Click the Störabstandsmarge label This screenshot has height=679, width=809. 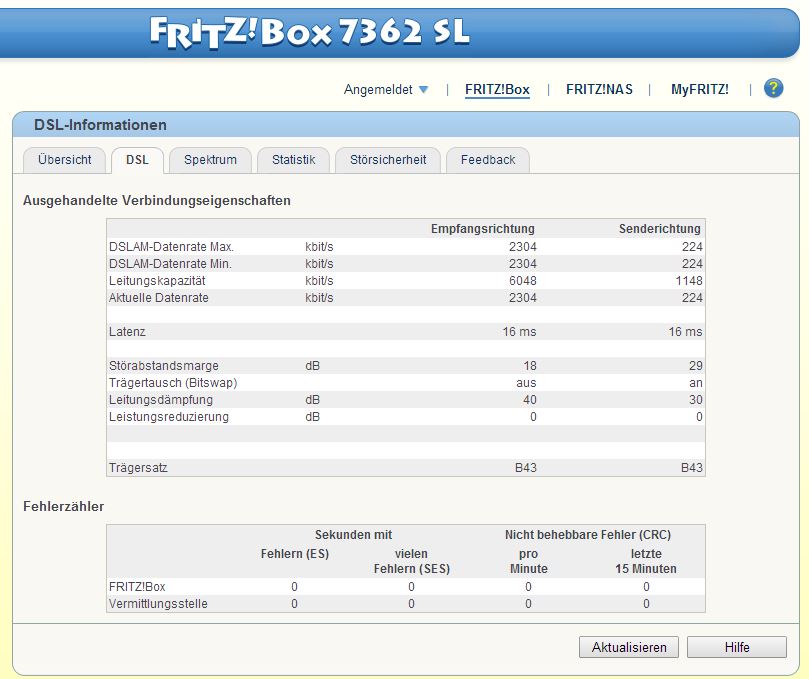[164, 366]
